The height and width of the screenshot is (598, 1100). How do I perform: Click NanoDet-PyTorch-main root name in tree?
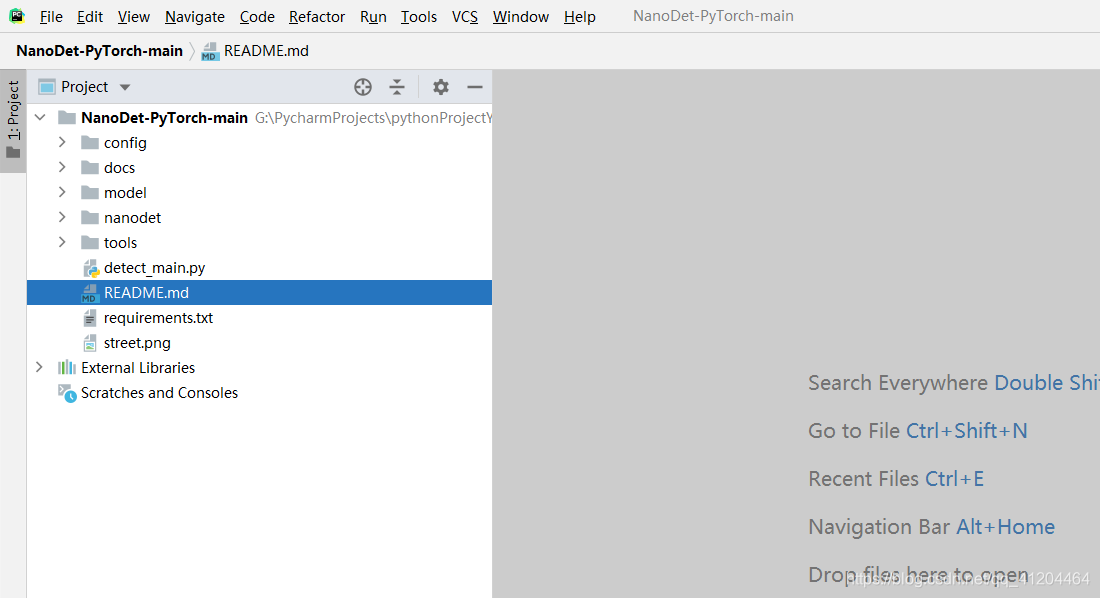pyautogui.click(x=164, y=118)
